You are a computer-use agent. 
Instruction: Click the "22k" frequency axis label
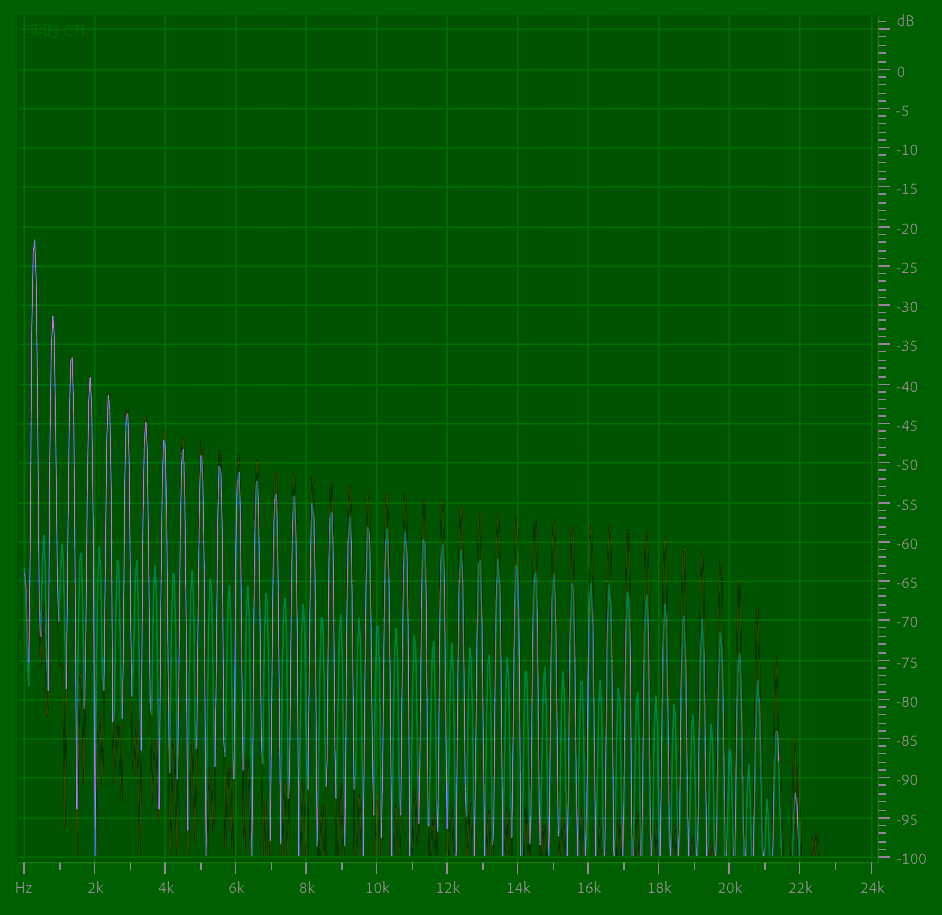coord(800,888)
